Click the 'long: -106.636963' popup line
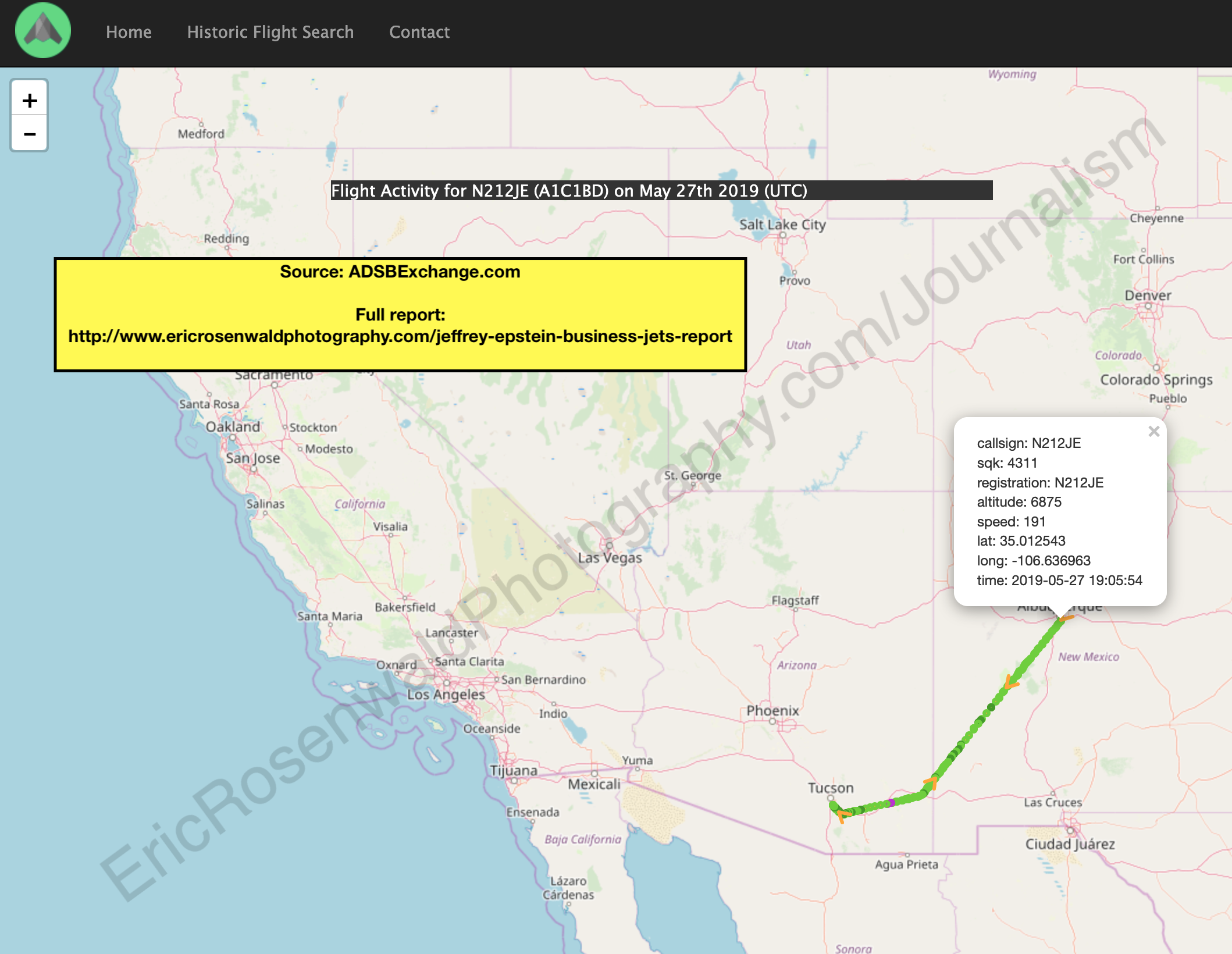The height and width of the screenshot is (954, 1232). (1034, 561)
